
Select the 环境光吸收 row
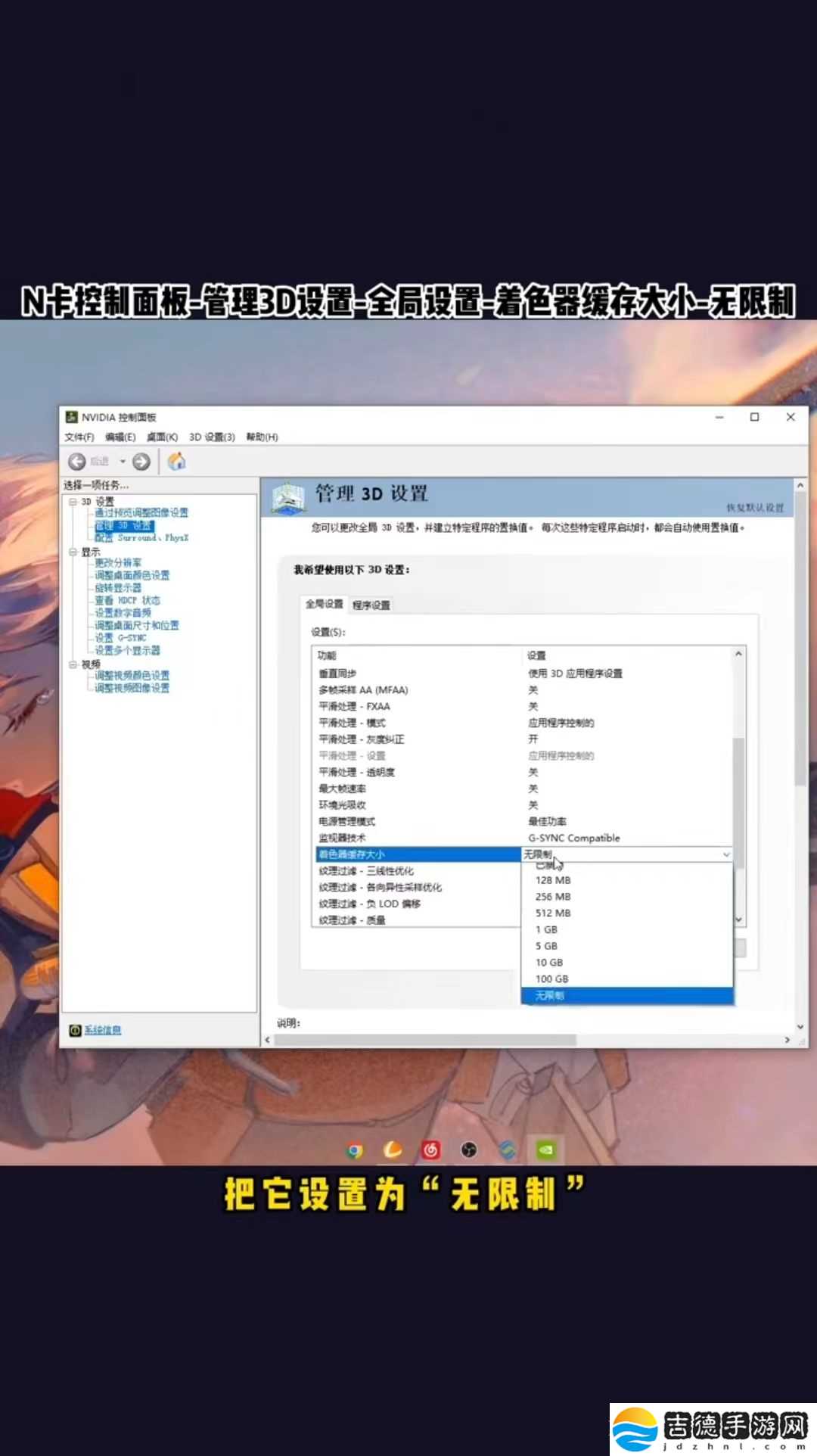click(522, 805)
